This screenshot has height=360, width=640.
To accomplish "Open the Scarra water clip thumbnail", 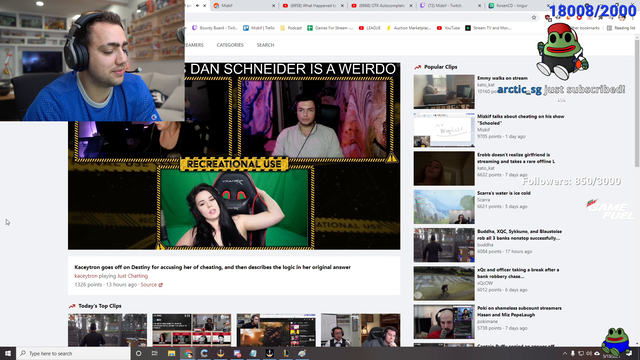I will [444, 207].
